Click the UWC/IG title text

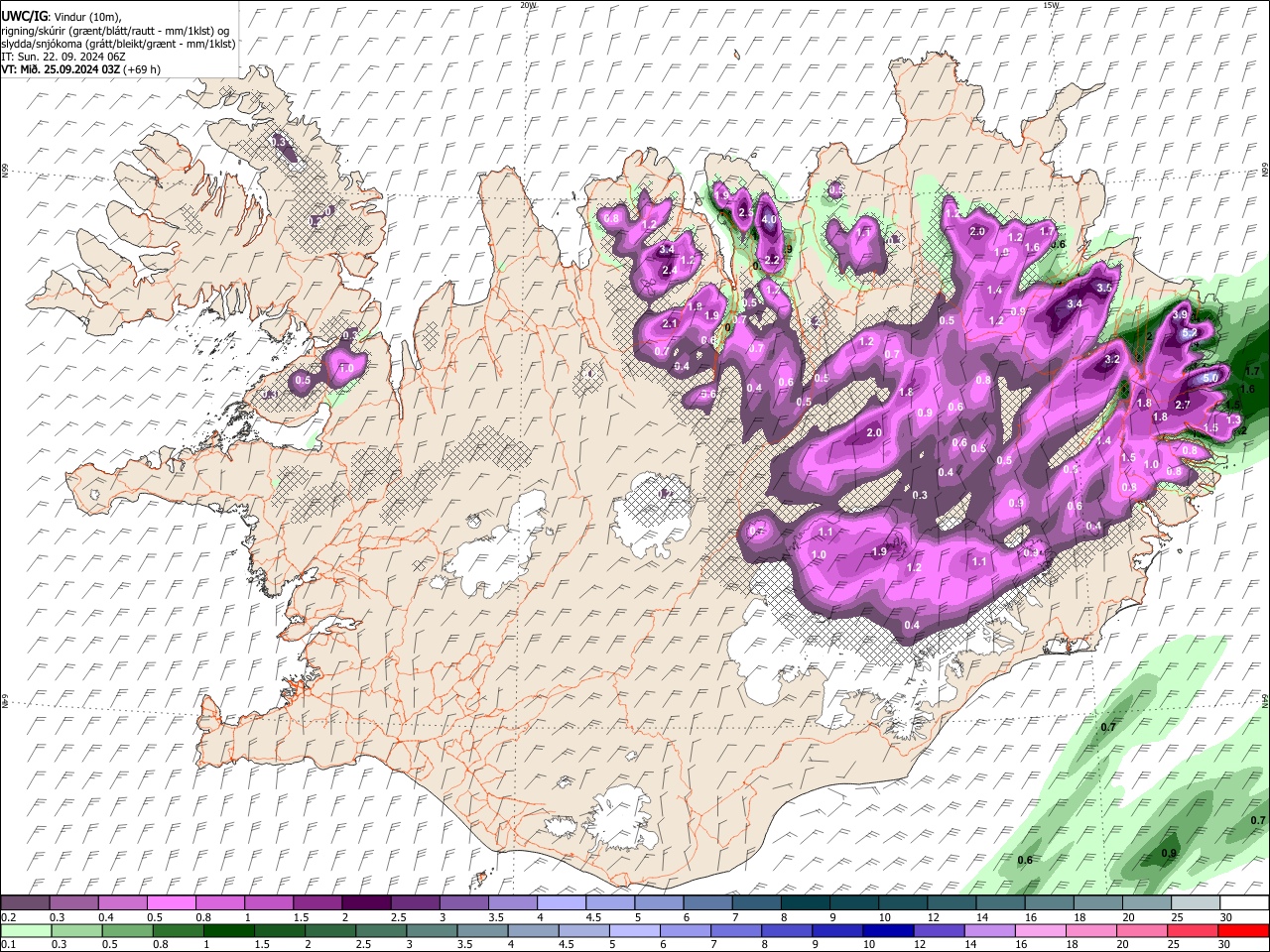23,16
